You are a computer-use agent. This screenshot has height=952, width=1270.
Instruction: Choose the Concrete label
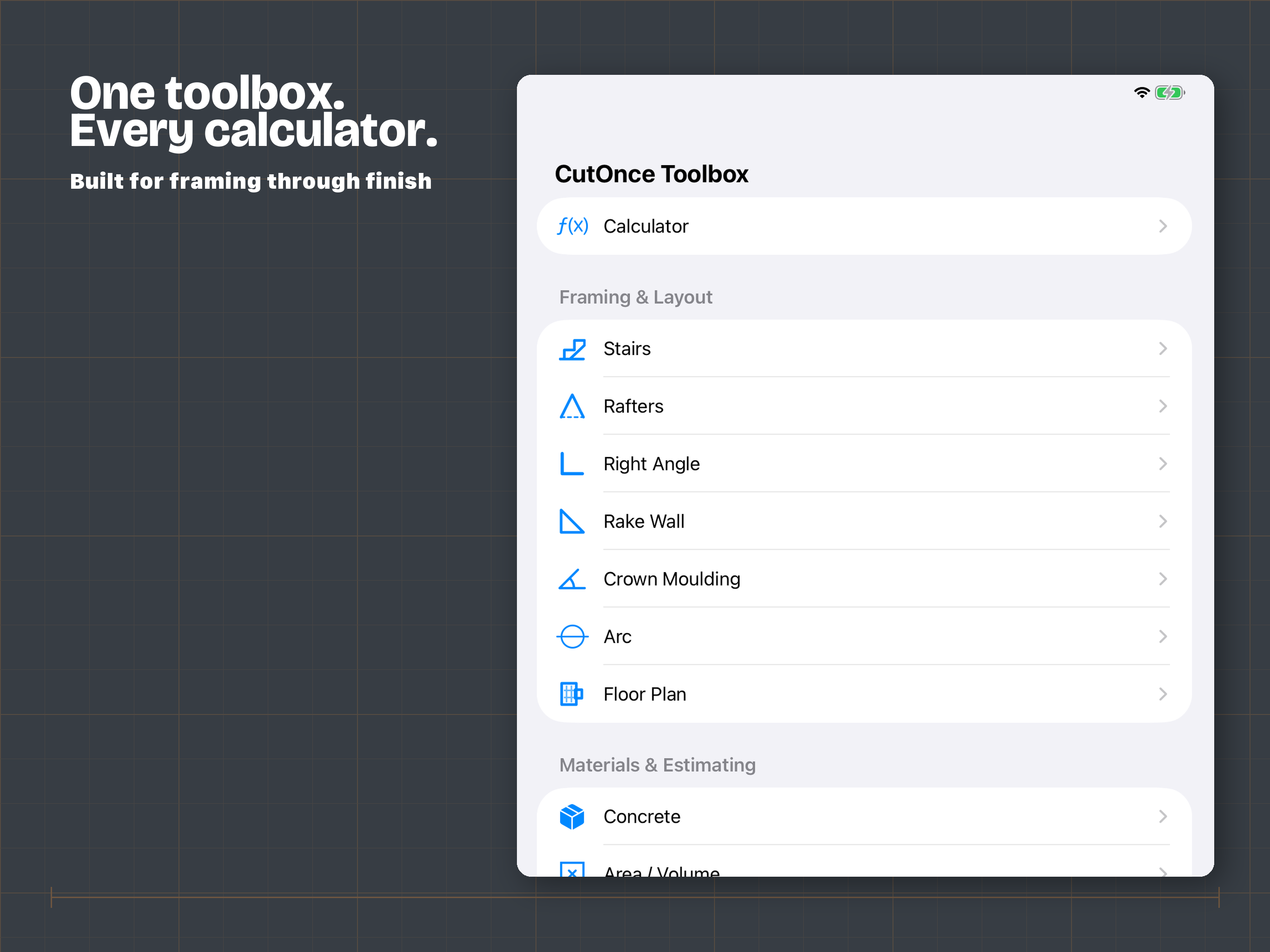tap(642, 816)
